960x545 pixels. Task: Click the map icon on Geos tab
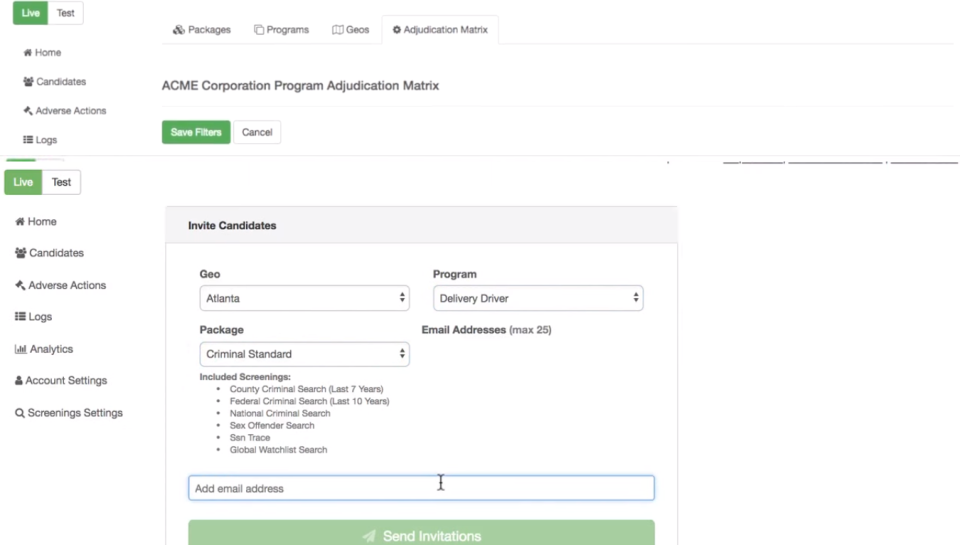click(x=337, y=29)
